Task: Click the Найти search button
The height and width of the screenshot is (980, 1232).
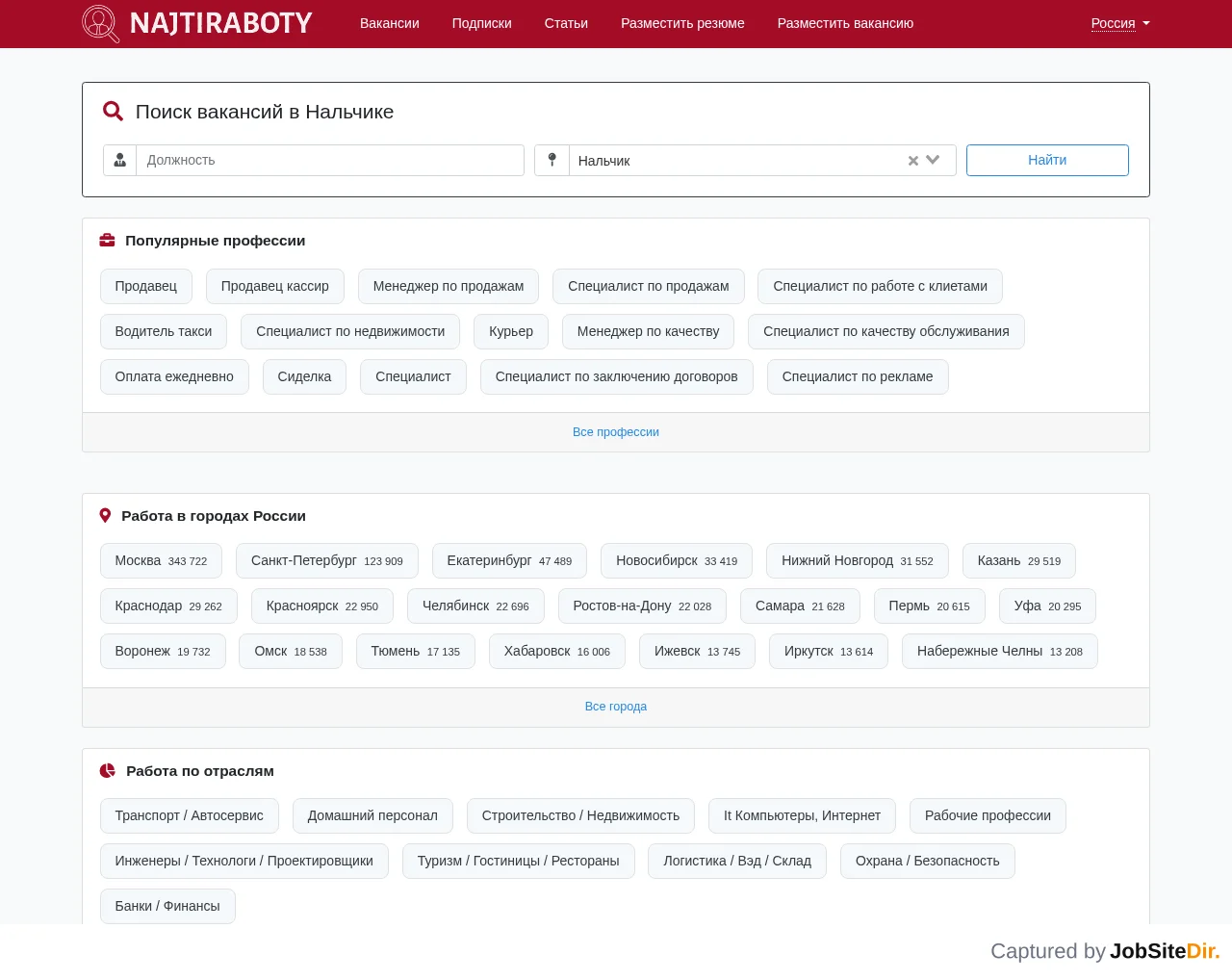Action: click(x=1047, y=161)
